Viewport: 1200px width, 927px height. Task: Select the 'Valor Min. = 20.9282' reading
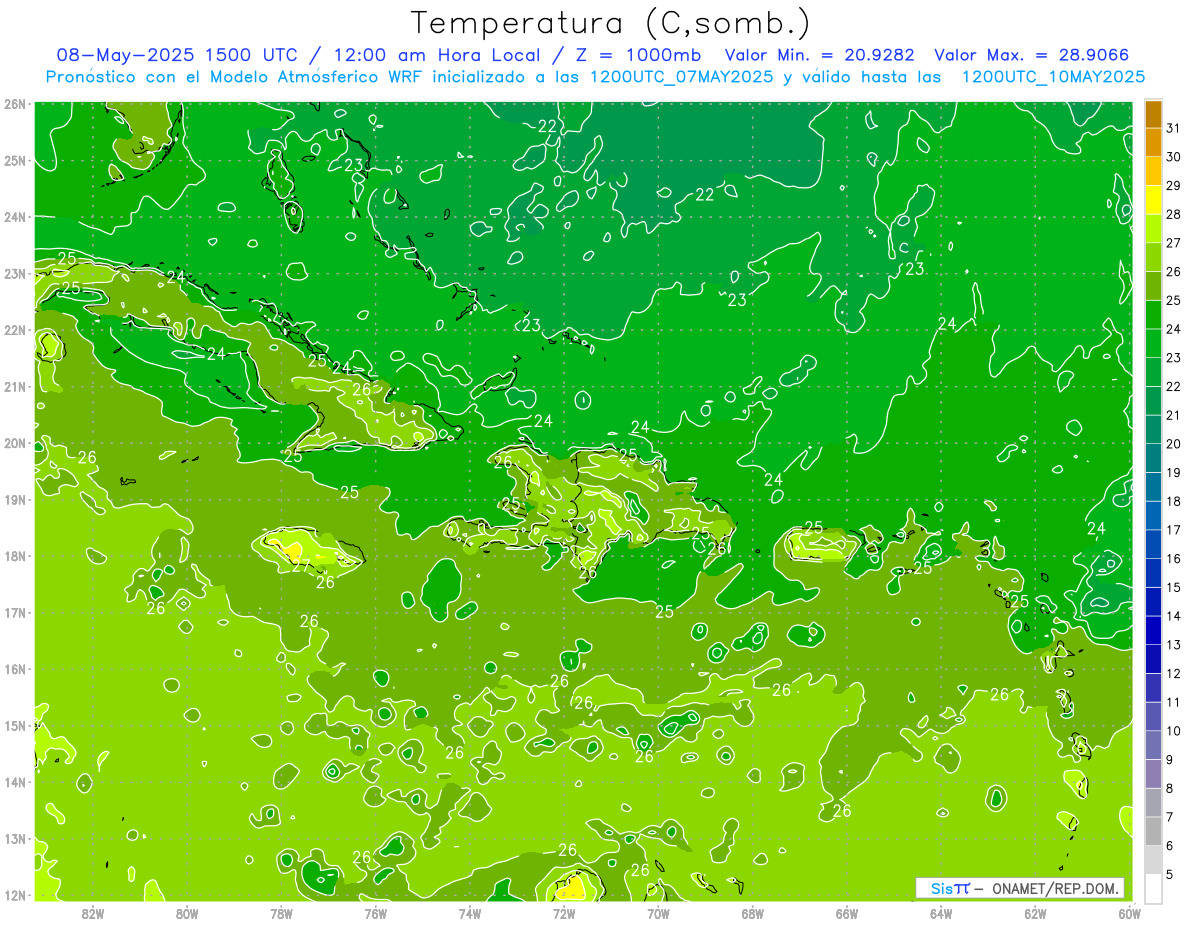click(x=819, y=55)
